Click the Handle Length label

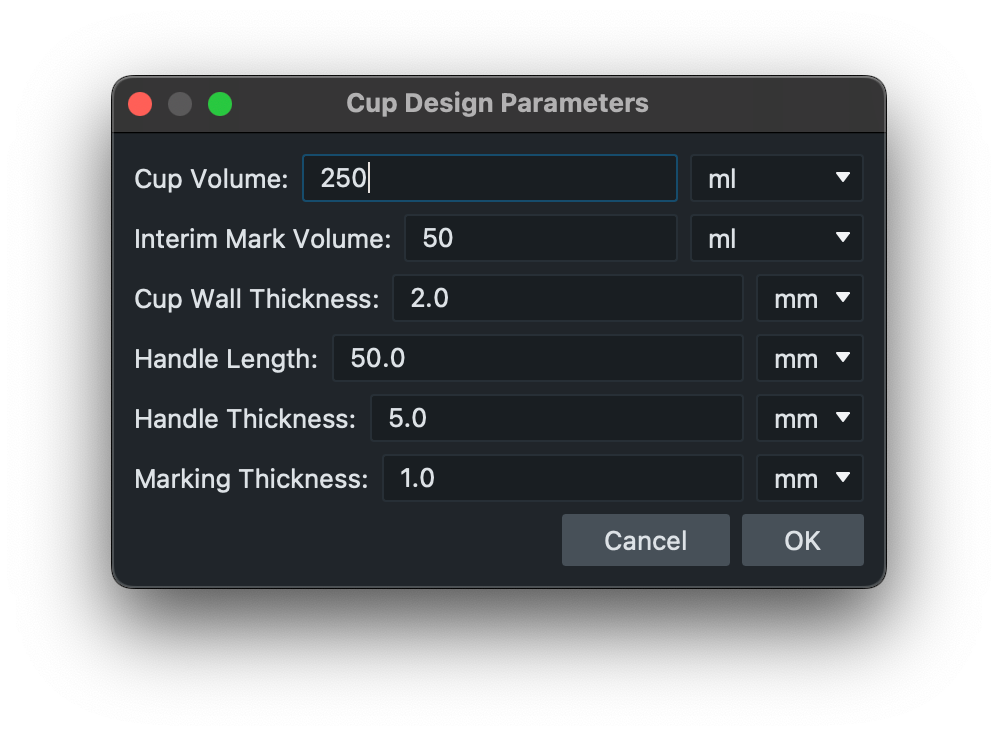[227, 358]
